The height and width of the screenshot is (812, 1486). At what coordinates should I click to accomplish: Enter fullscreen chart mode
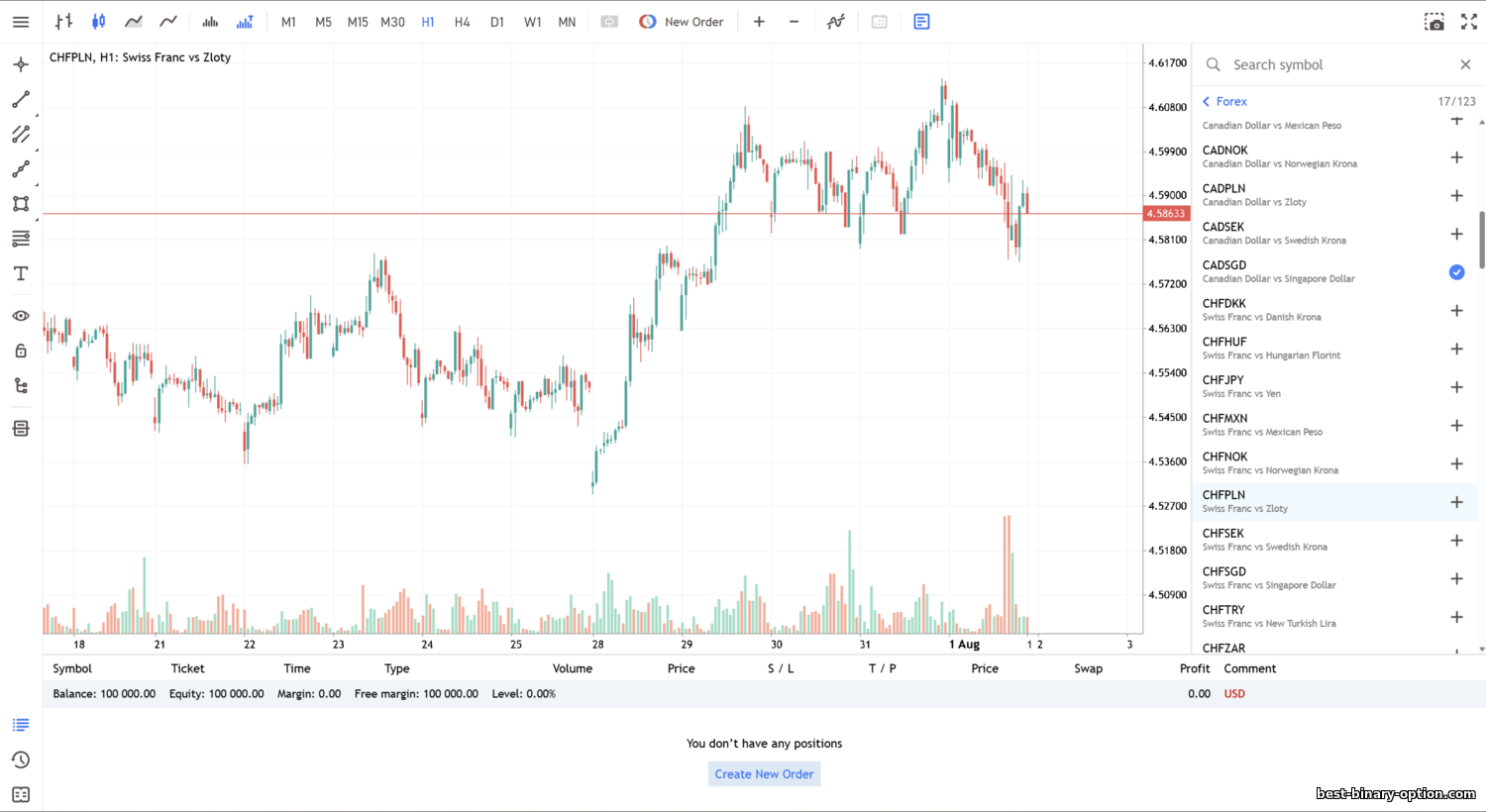pyautogui.click(x=1468, y=21)
